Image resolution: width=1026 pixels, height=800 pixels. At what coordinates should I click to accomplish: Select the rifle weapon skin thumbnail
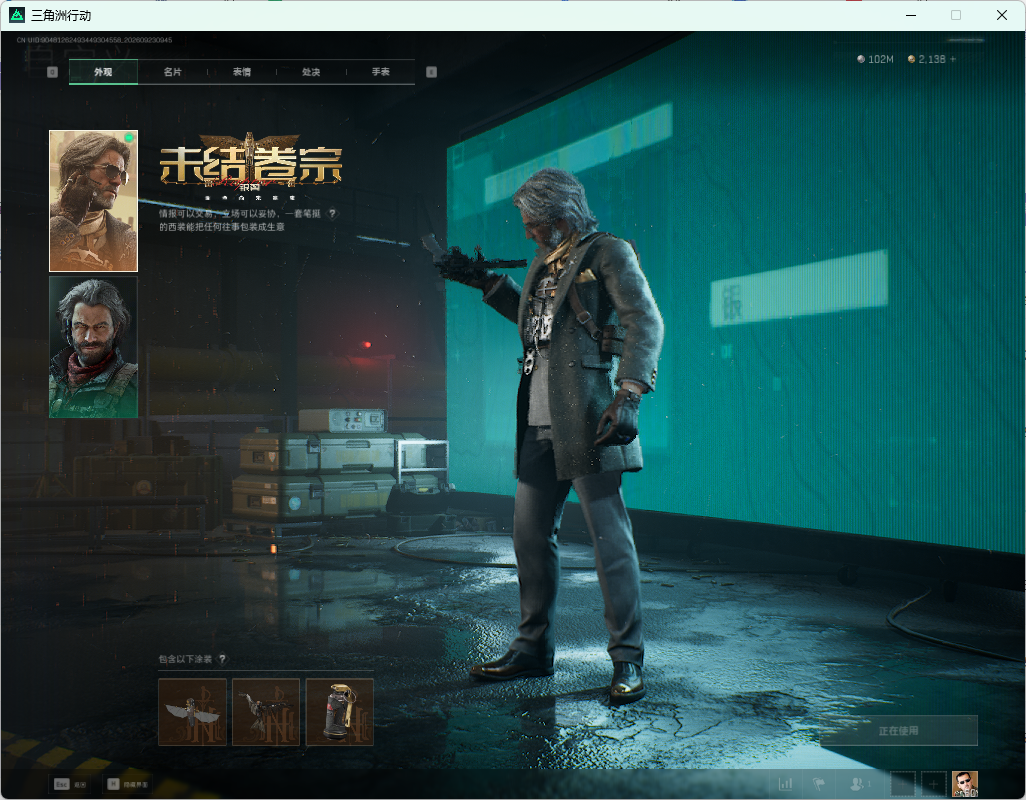(266, 712)
